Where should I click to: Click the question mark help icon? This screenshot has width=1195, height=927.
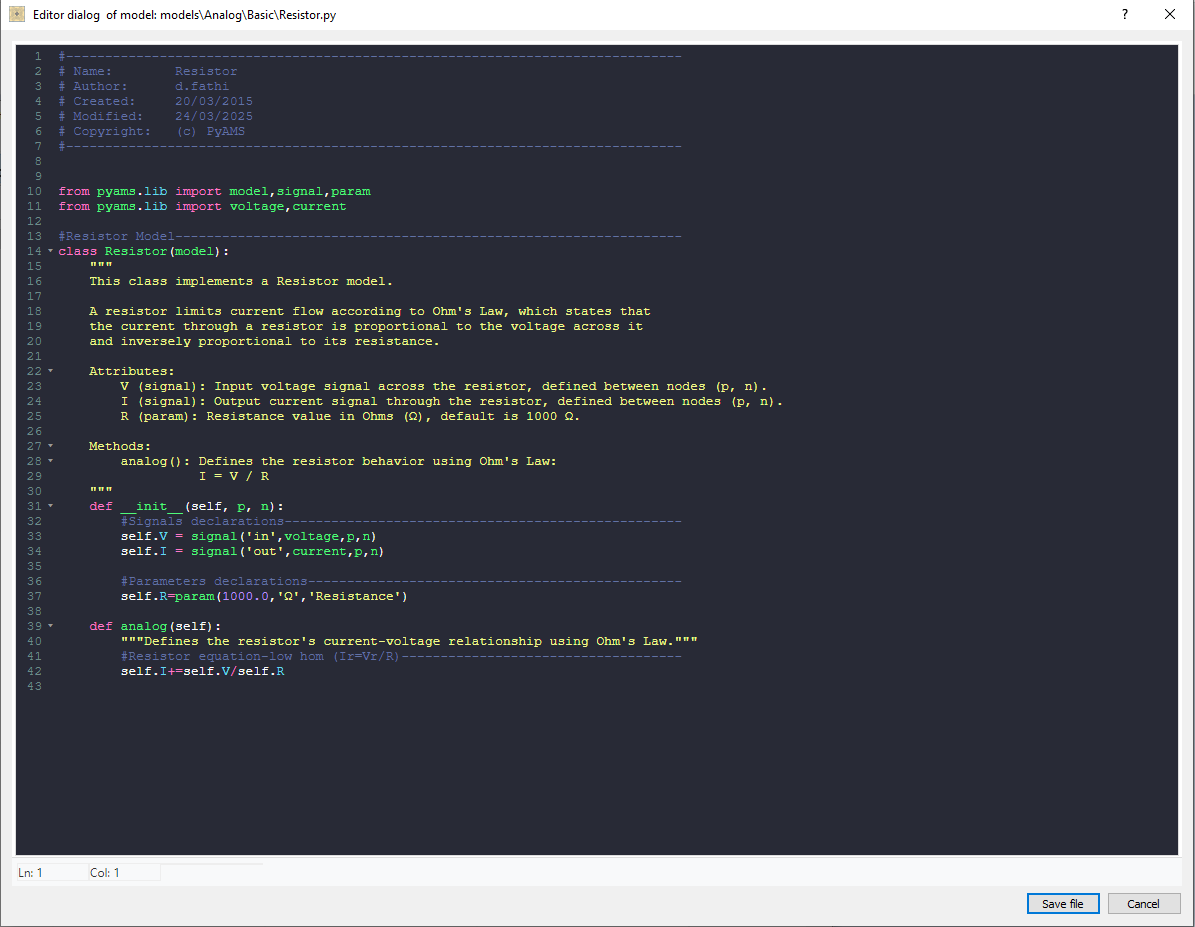click(1125, 15)
